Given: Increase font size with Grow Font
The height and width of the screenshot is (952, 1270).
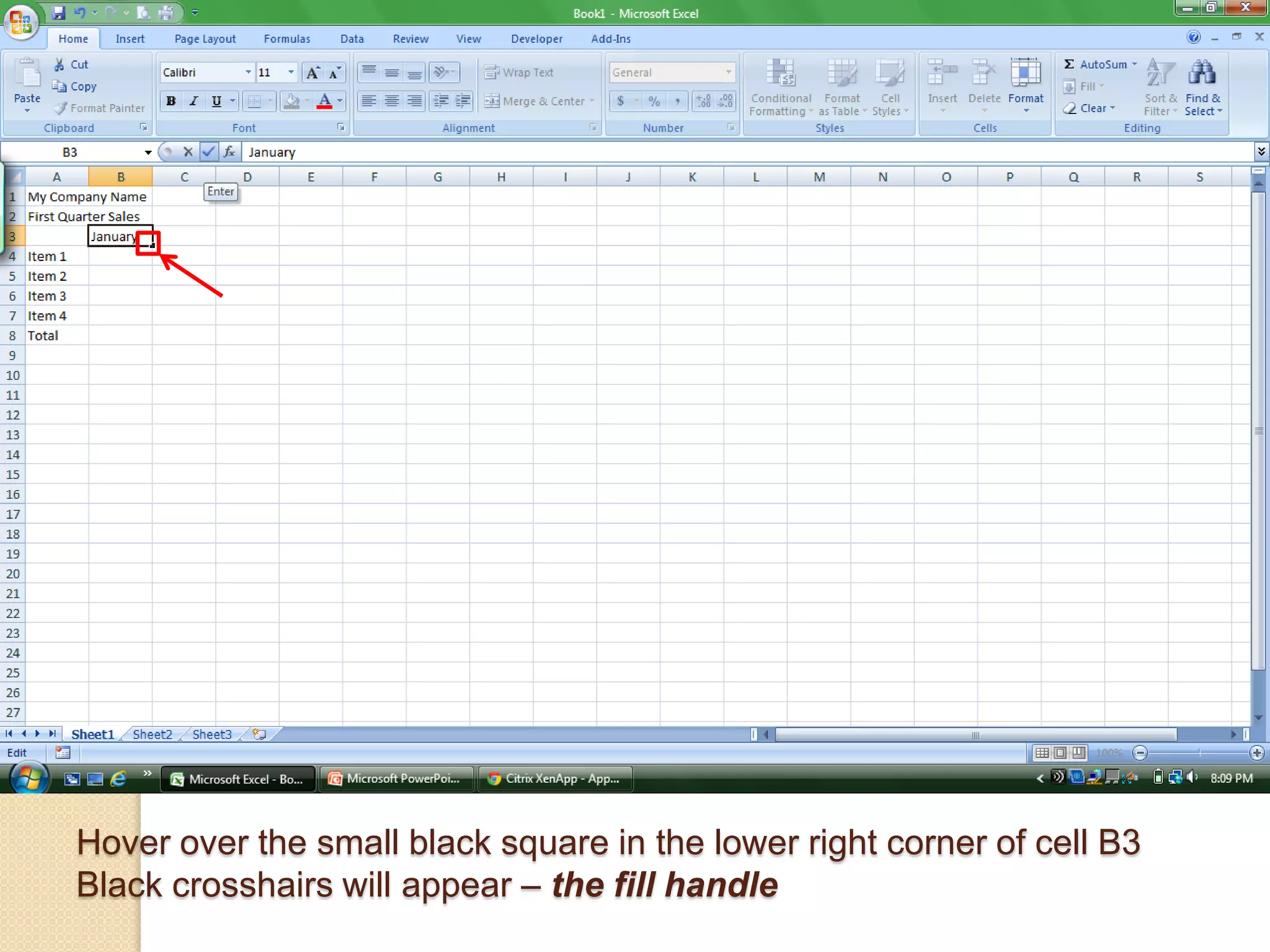Looking at the screenshot, I should coord(313,73).
